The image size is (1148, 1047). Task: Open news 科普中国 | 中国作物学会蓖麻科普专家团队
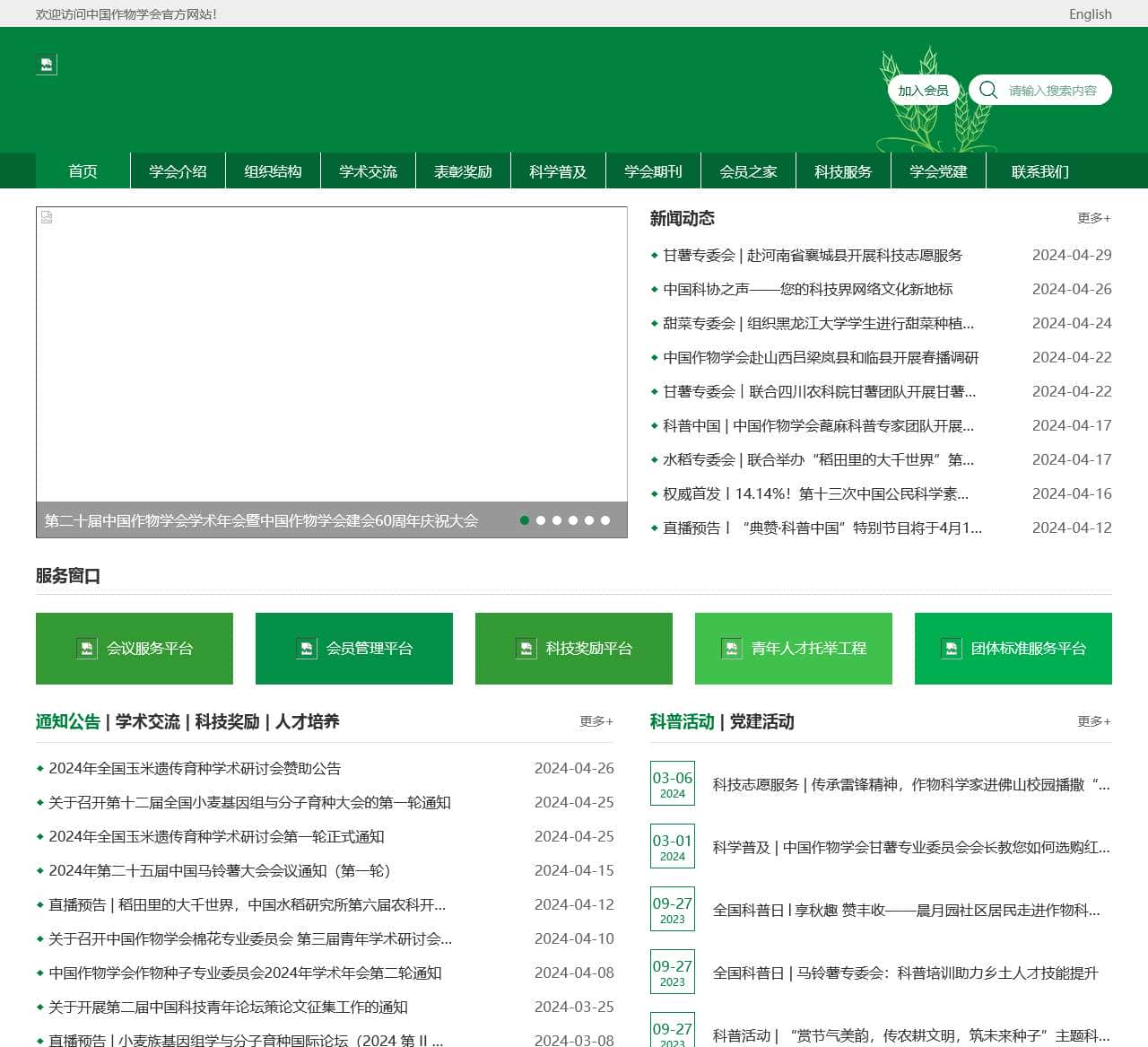point(818,425)
